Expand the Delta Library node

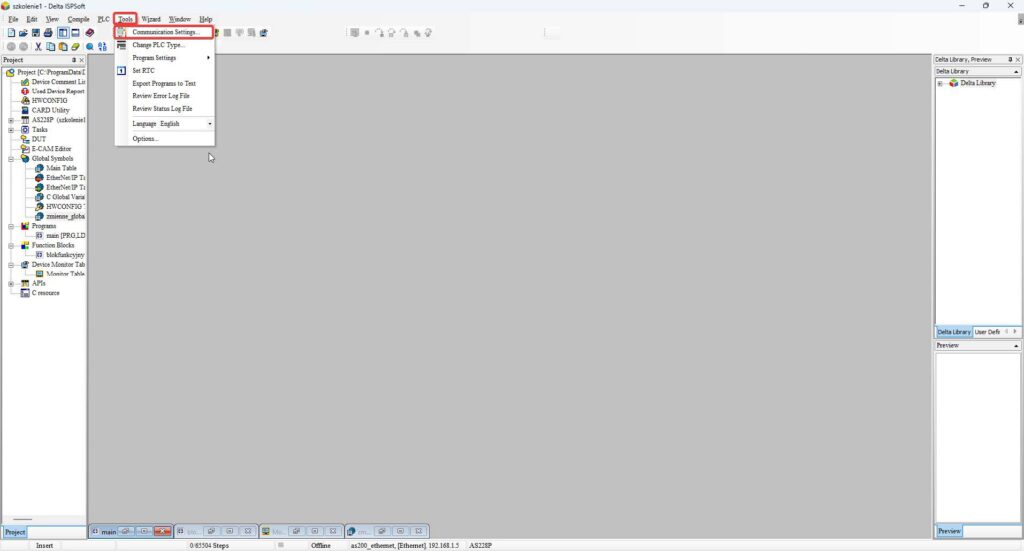(x=940, y=83)
